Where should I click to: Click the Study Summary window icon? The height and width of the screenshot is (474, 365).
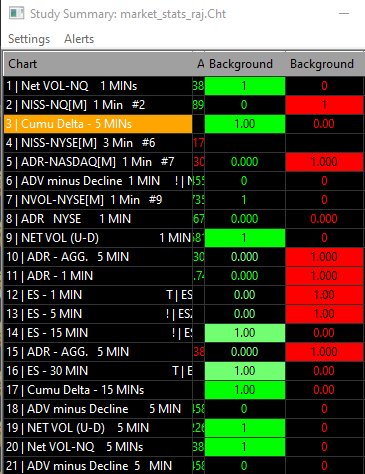click(16, 14)
